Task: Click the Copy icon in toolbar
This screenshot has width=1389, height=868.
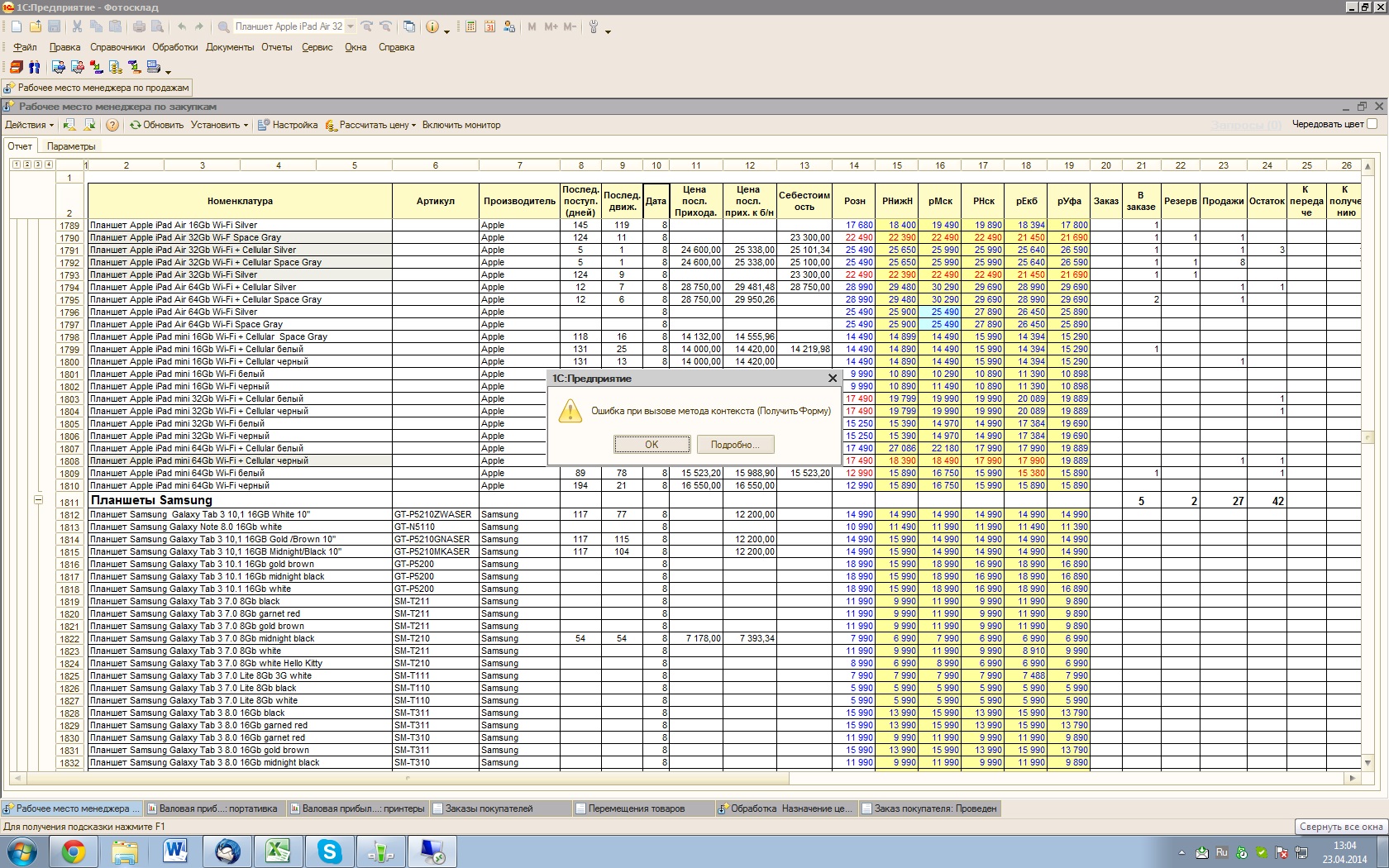Action: point(96,26)
